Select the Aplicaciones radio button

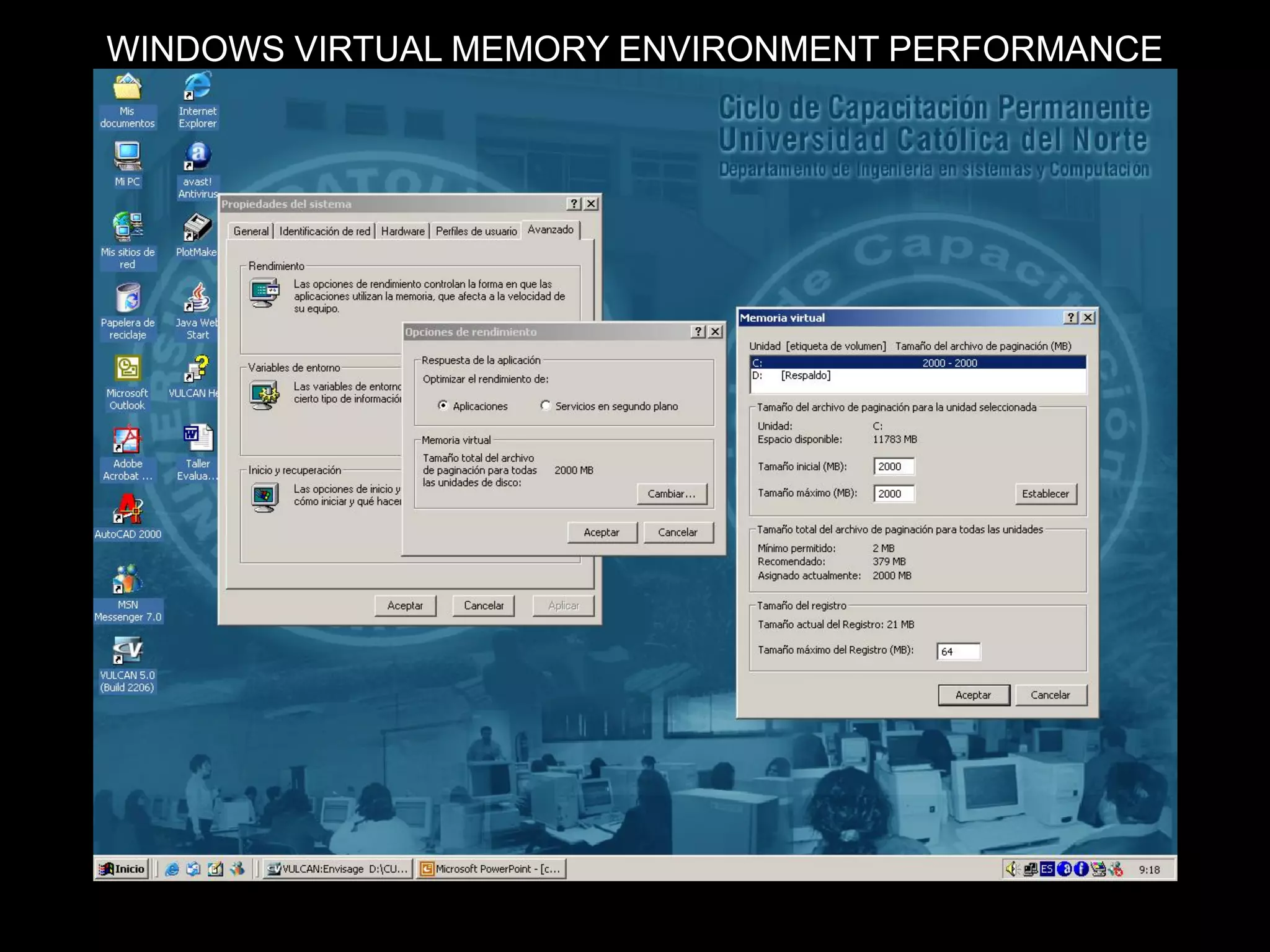[x=443, y=405]
